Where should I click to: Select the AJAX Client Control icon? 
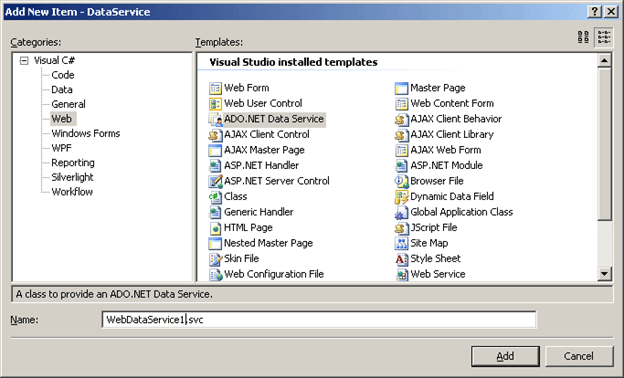215,134
